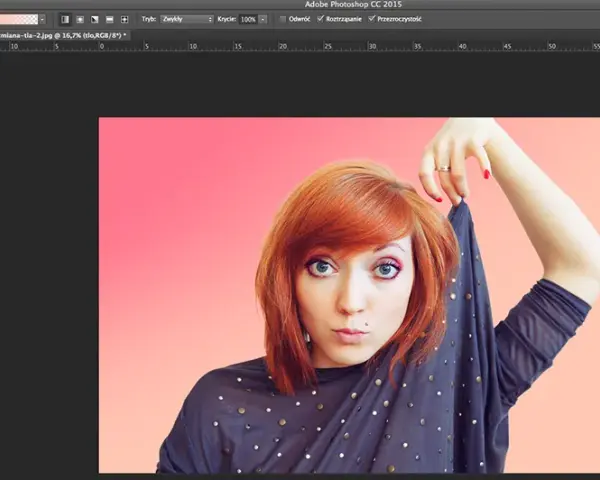Open the gradient preview swatch editor

coord(19,19)
